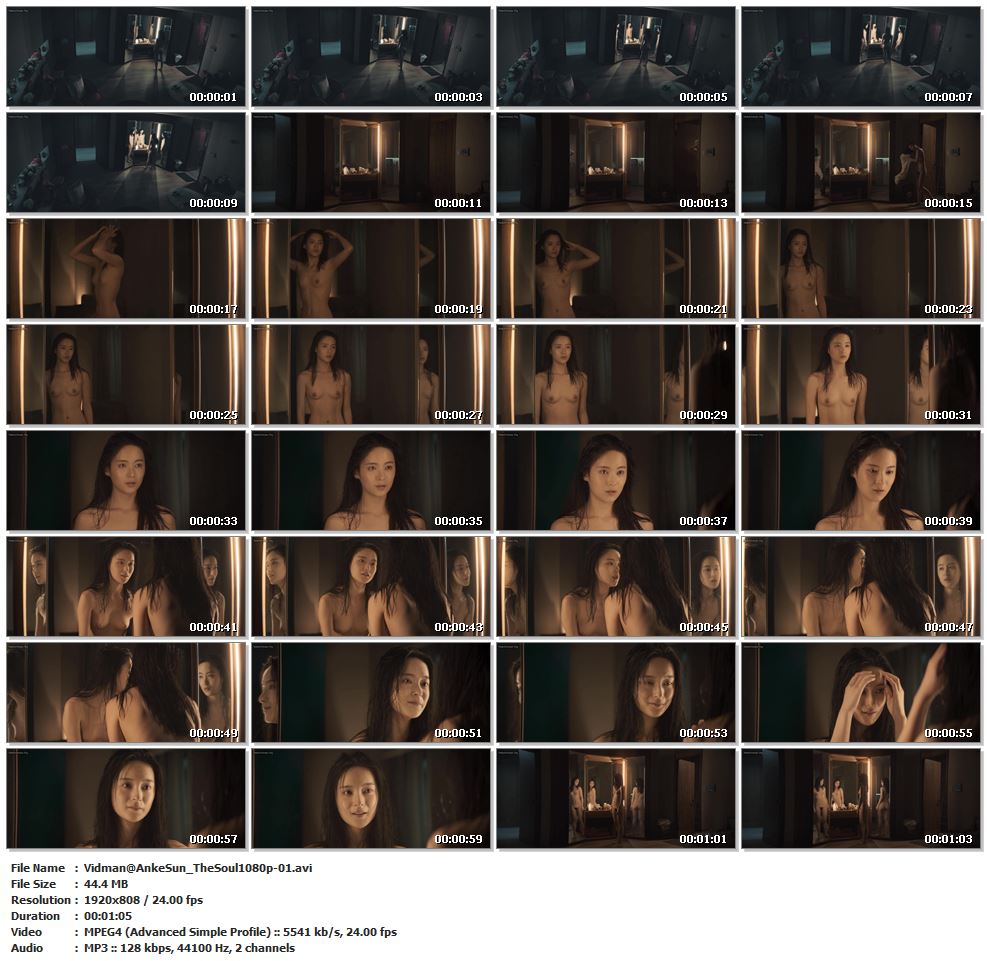
Task: Select the frame stamped 00:00:13
Action: point(616,162)
